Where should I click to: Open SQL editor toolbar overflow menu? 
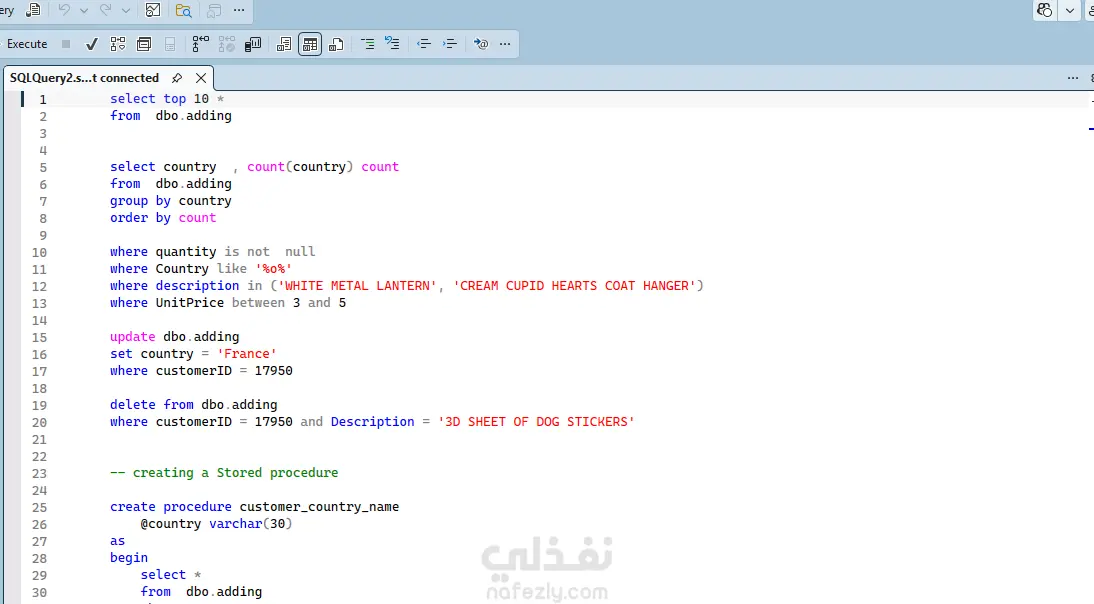pos(505,44)
